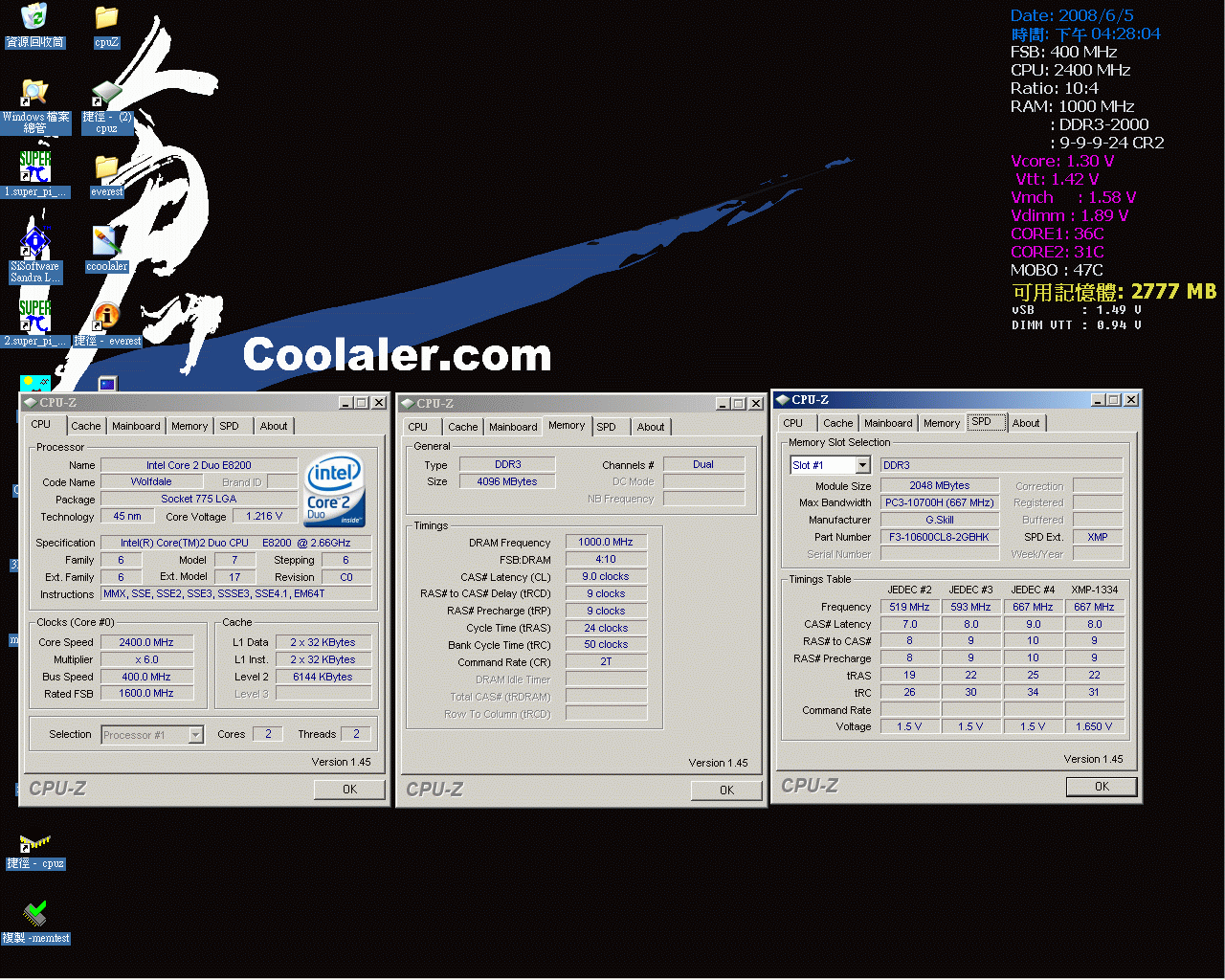Open About tab in left CPU-Z window
Screen dimensions: 1225x980
click(x=274, y=427)
